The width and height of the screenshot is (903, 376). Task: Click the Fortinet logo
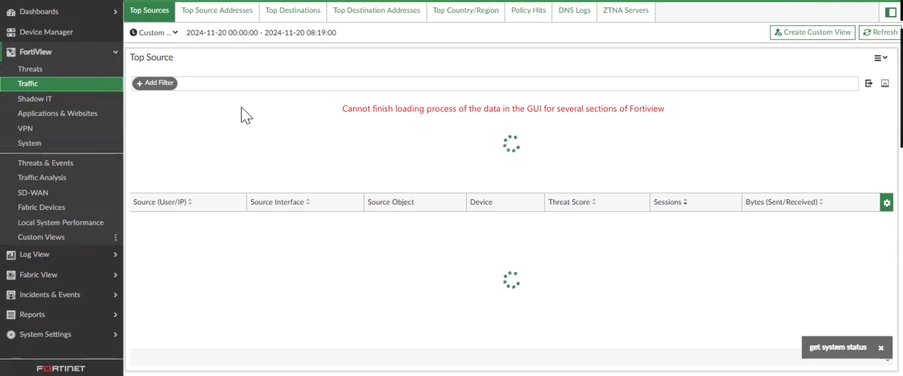click(x=61, y=369)
